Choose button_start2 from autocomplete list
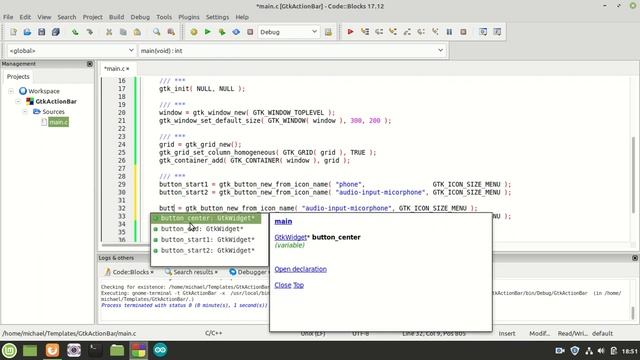Viewport: 640px width, 360px height. [x=207, y=251]
